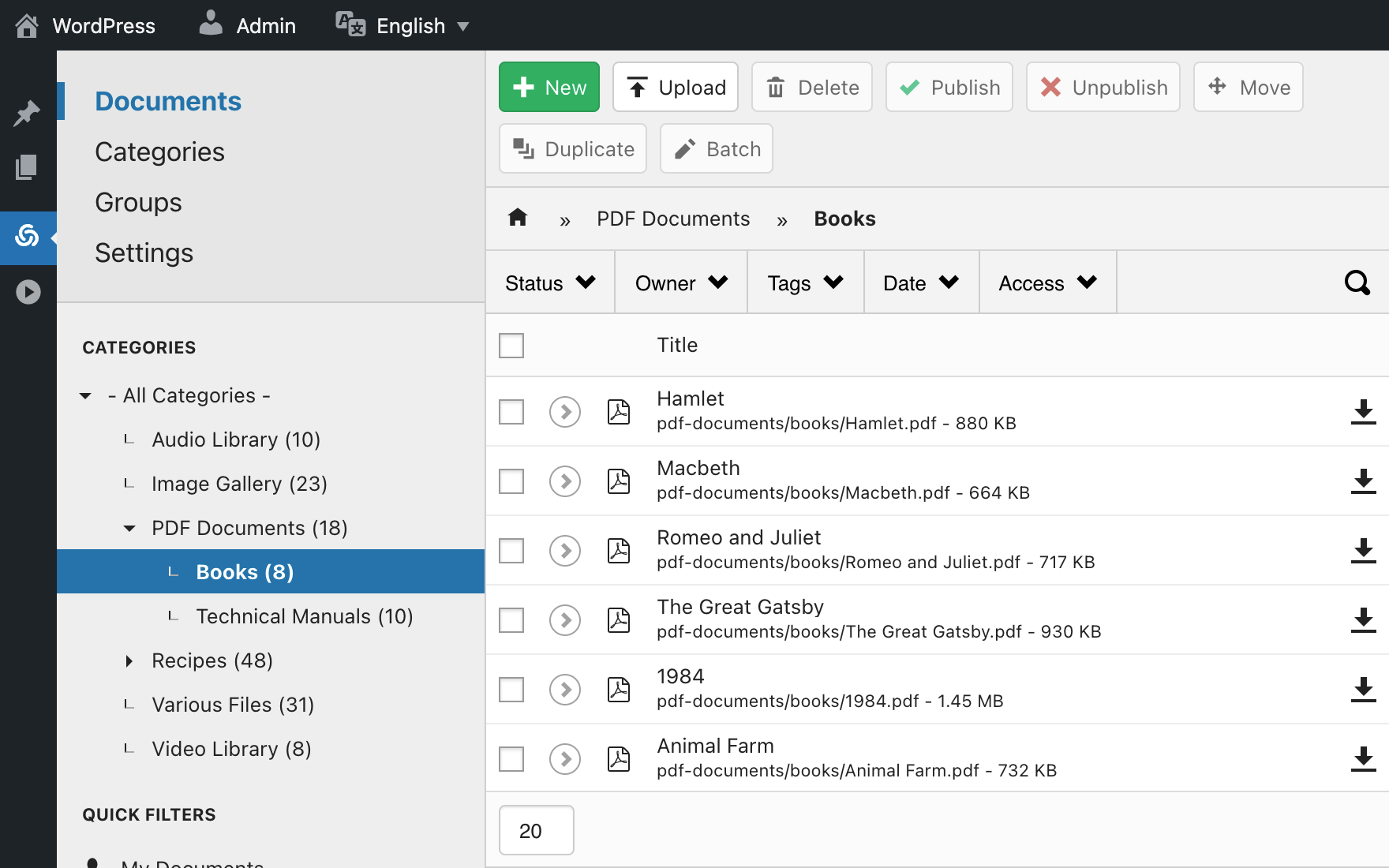Screen dimensions: 1389x868
Task: Click download icon for Animal Farm
Action: (1363, 759)
